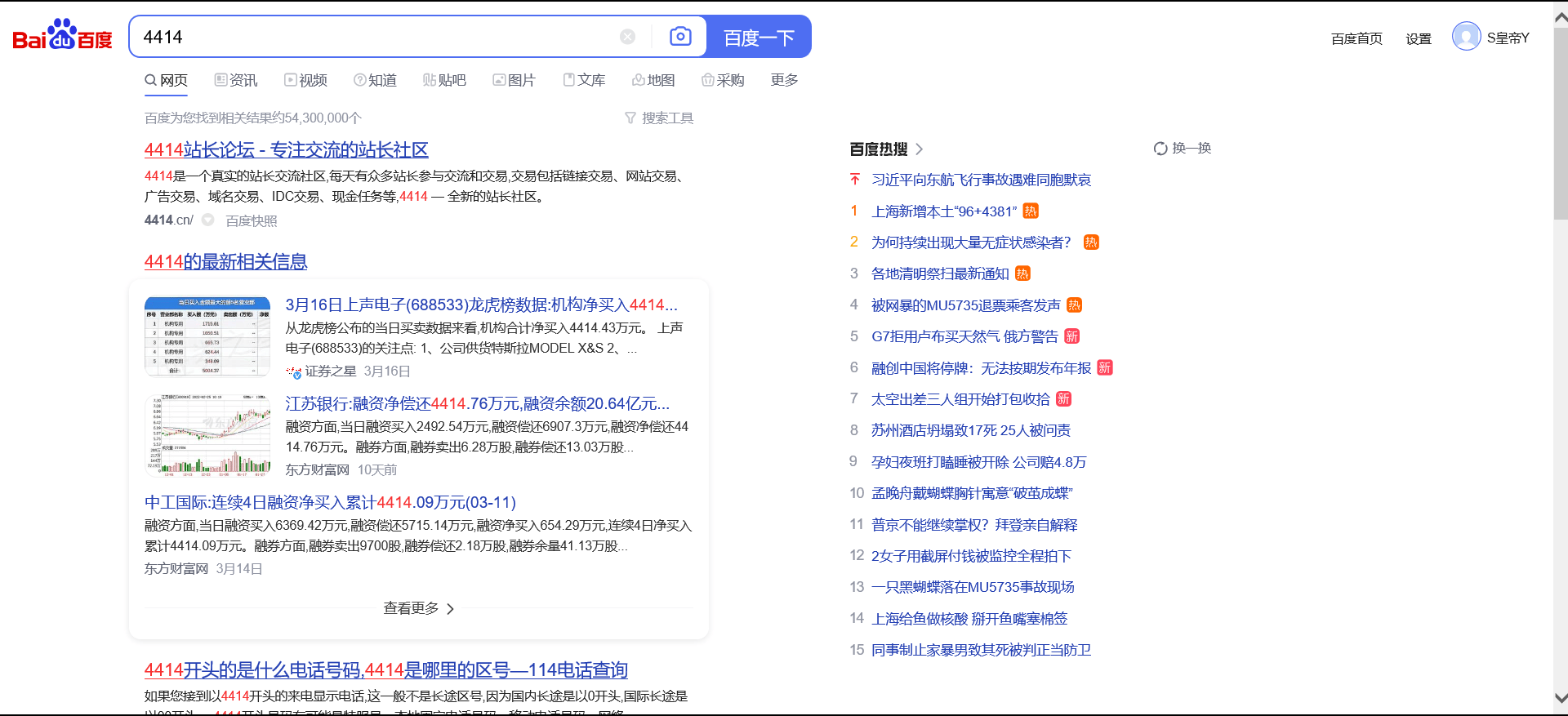Open hot search 上海新增本土96+4381

tap(944, 211)
